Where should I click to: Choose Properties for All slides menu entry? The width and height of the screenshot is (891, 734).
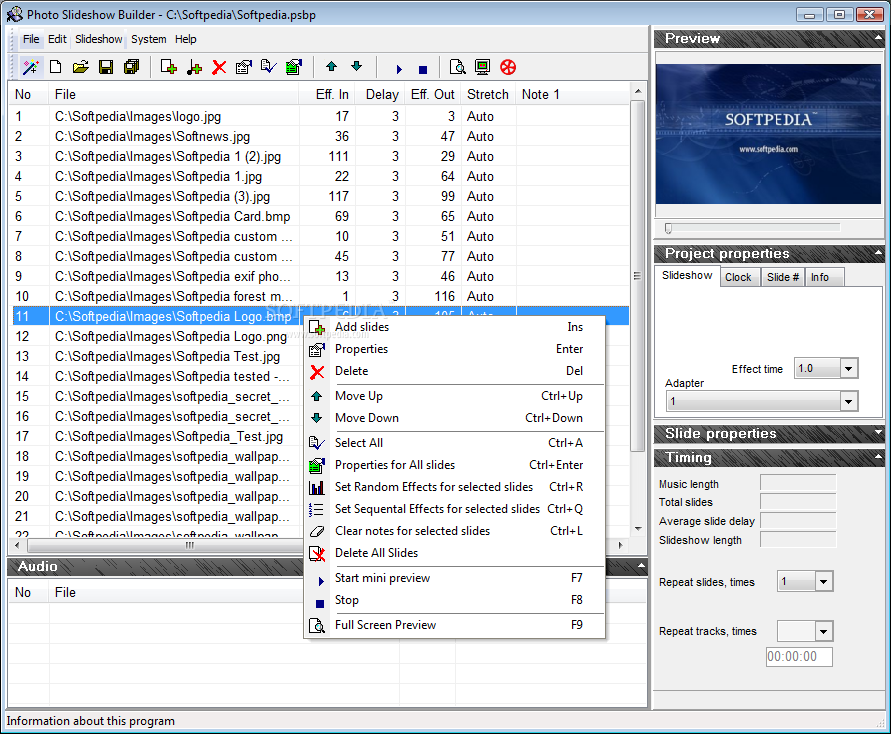pyautogui.click(x=454, y=465)
